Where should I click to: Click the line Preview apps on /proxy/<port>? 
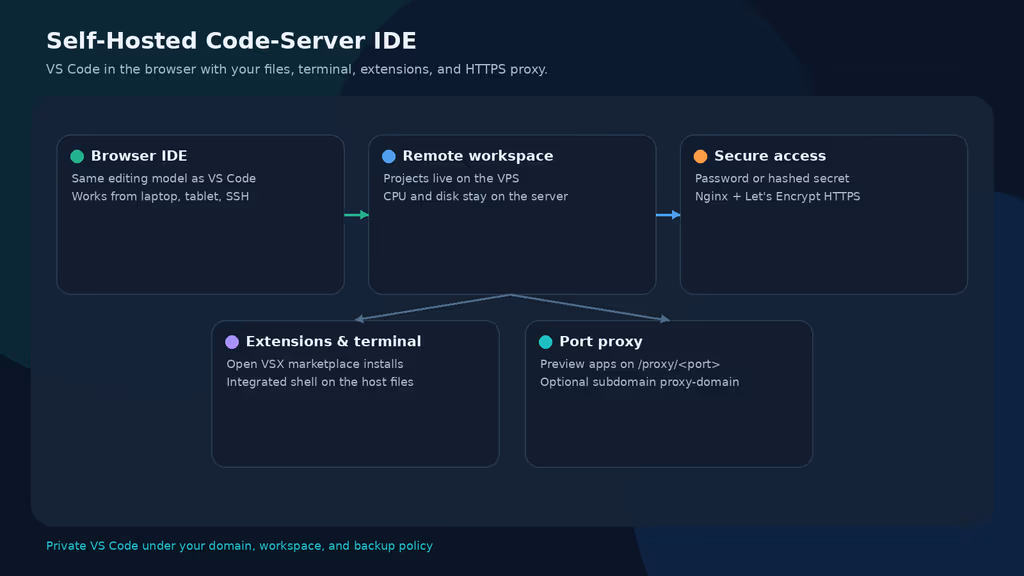[630, 364]
